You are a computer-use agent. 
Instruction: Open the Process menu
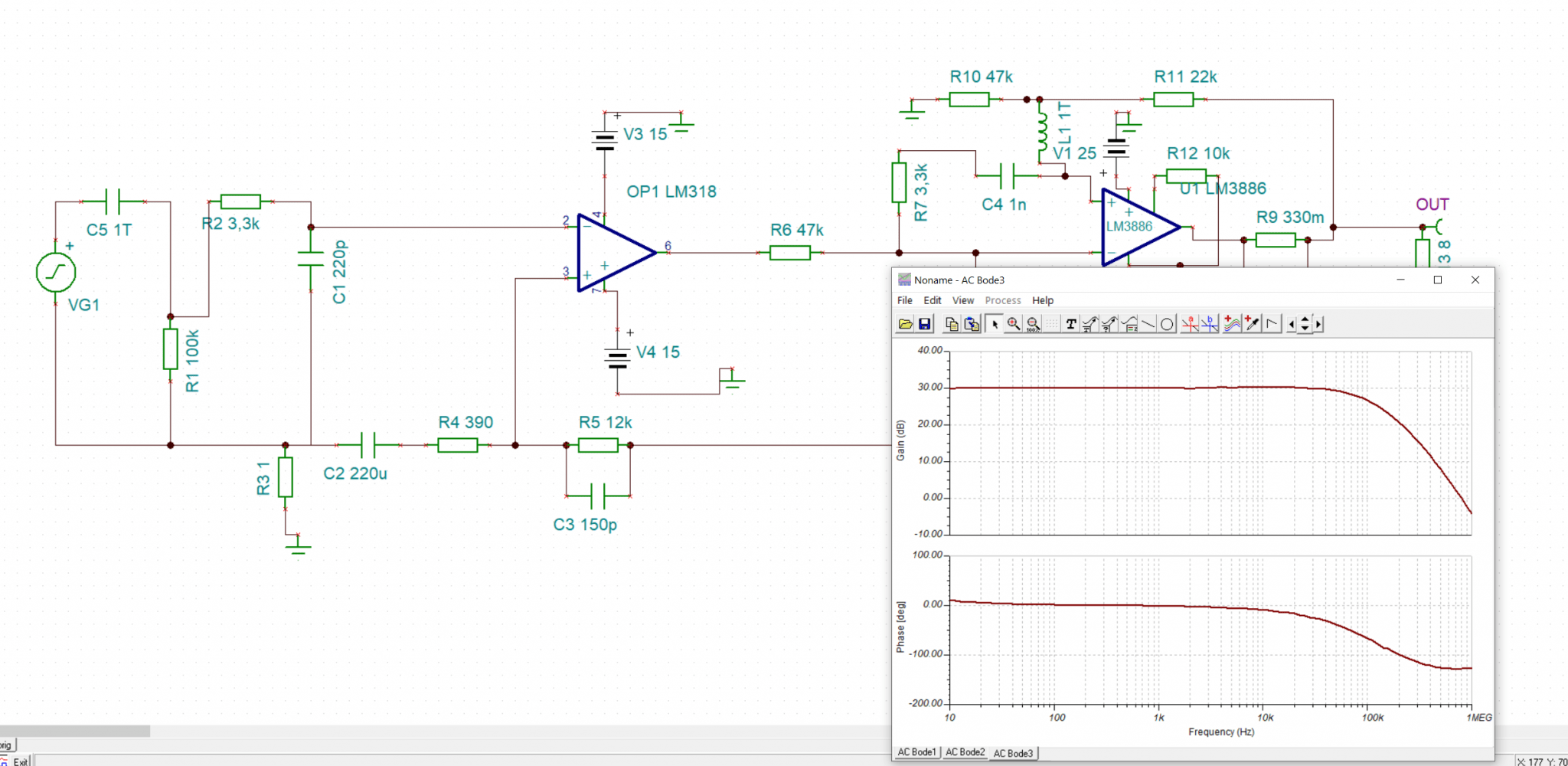point(1003,300)
